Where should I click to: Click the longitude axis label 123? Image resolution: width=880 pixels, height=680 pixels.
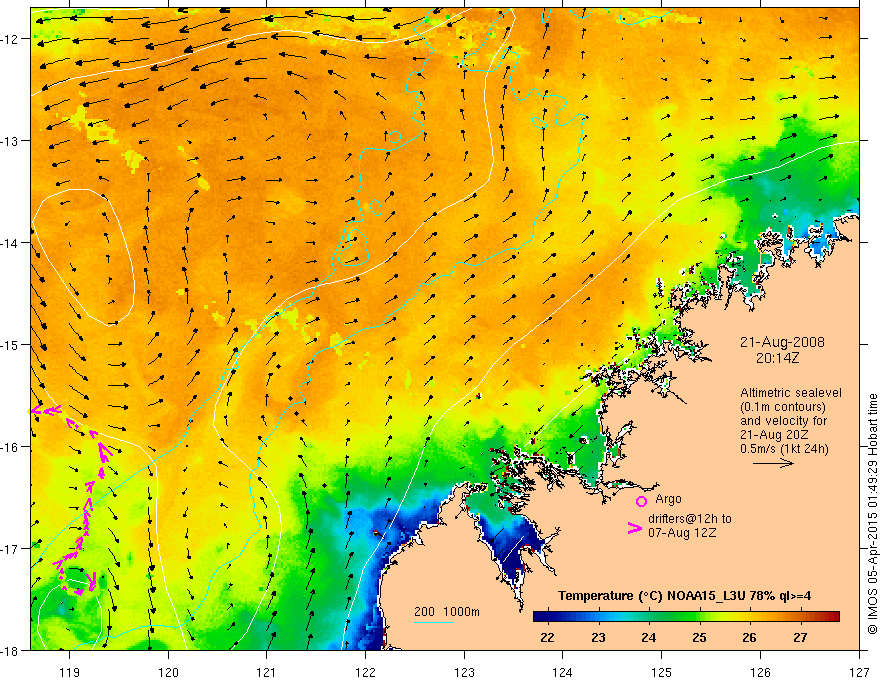click(x=464, y=672)
